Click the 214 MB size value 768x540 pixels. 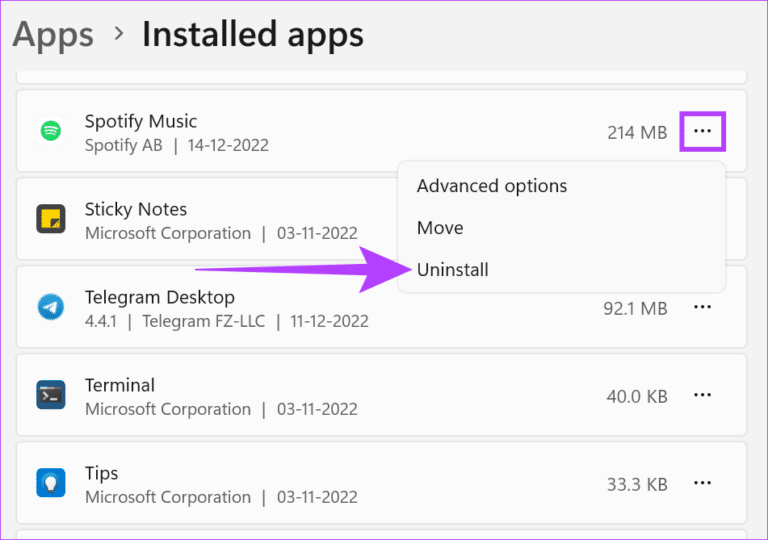(x=637, y=132)
